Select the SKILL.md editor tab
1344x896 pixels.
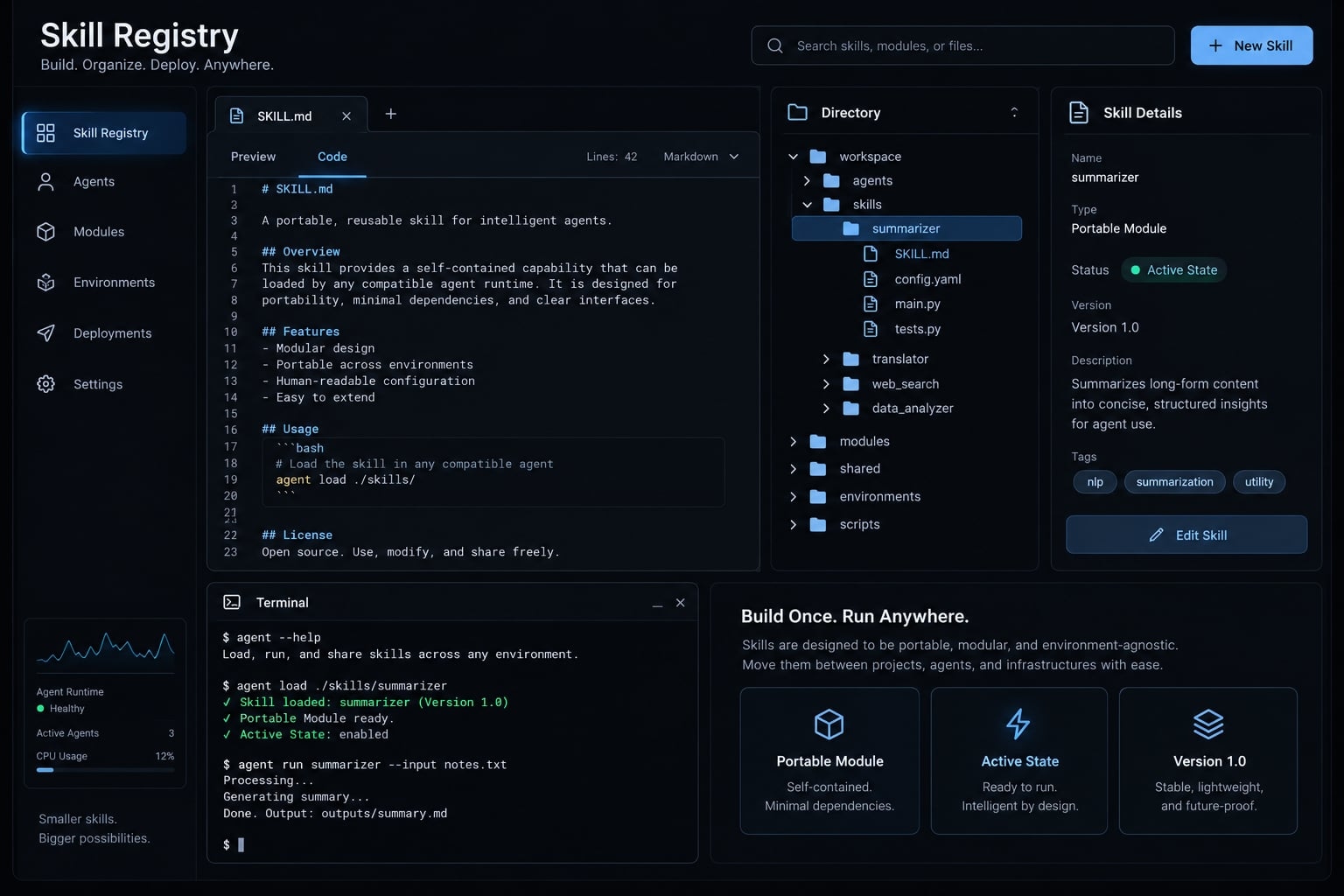(291, 115)
